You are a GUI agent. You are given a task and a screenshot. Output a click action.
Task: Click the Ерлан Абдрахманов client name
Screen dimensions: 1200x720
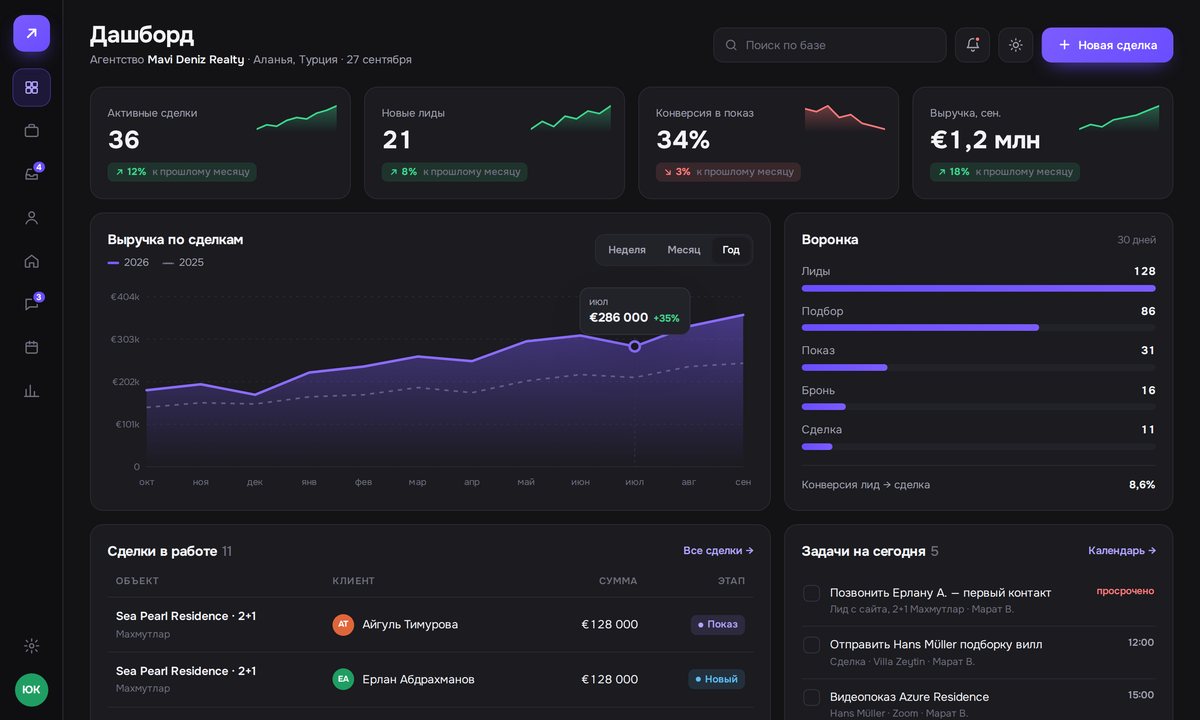point(418,679)
